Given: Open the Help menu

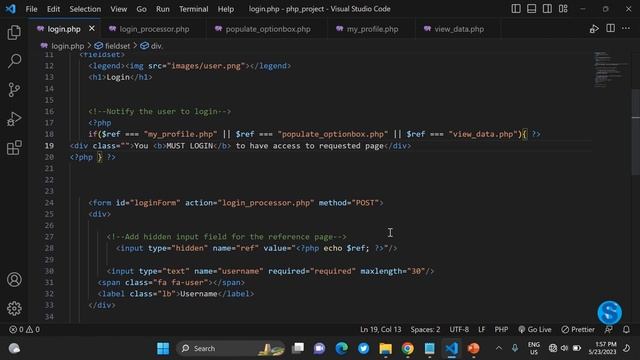Looking at the screenshot, I should [x=226, y=9].
